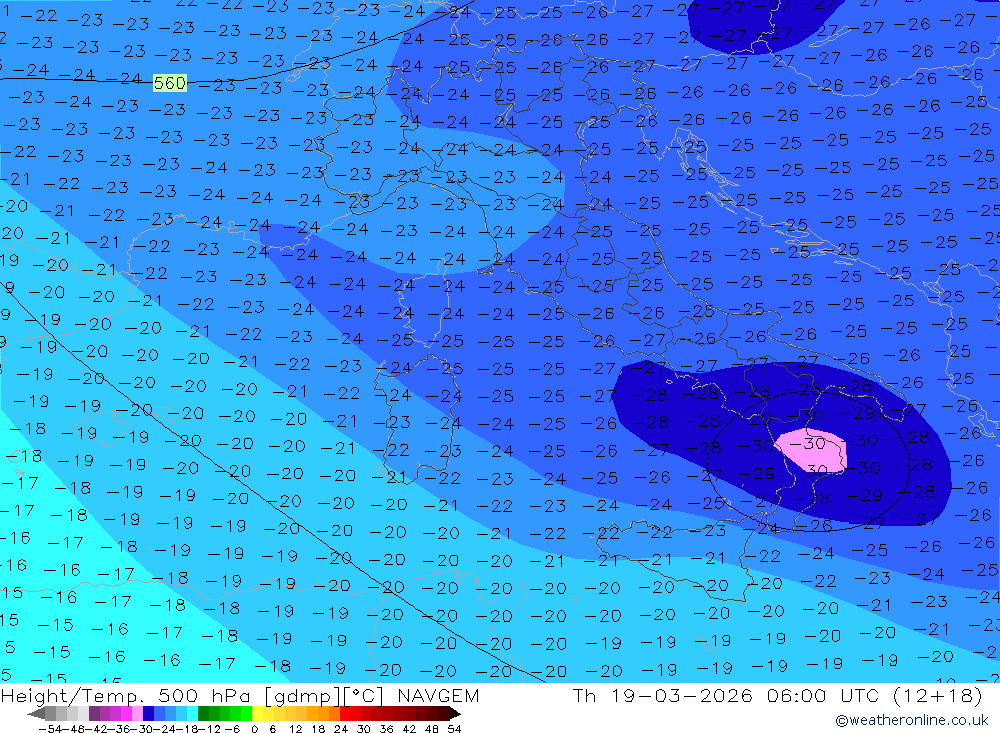The width and height of the screenshot is (1000, 733).
Task: Click the legend's left gray arrow end
Action: coord(36,713)
